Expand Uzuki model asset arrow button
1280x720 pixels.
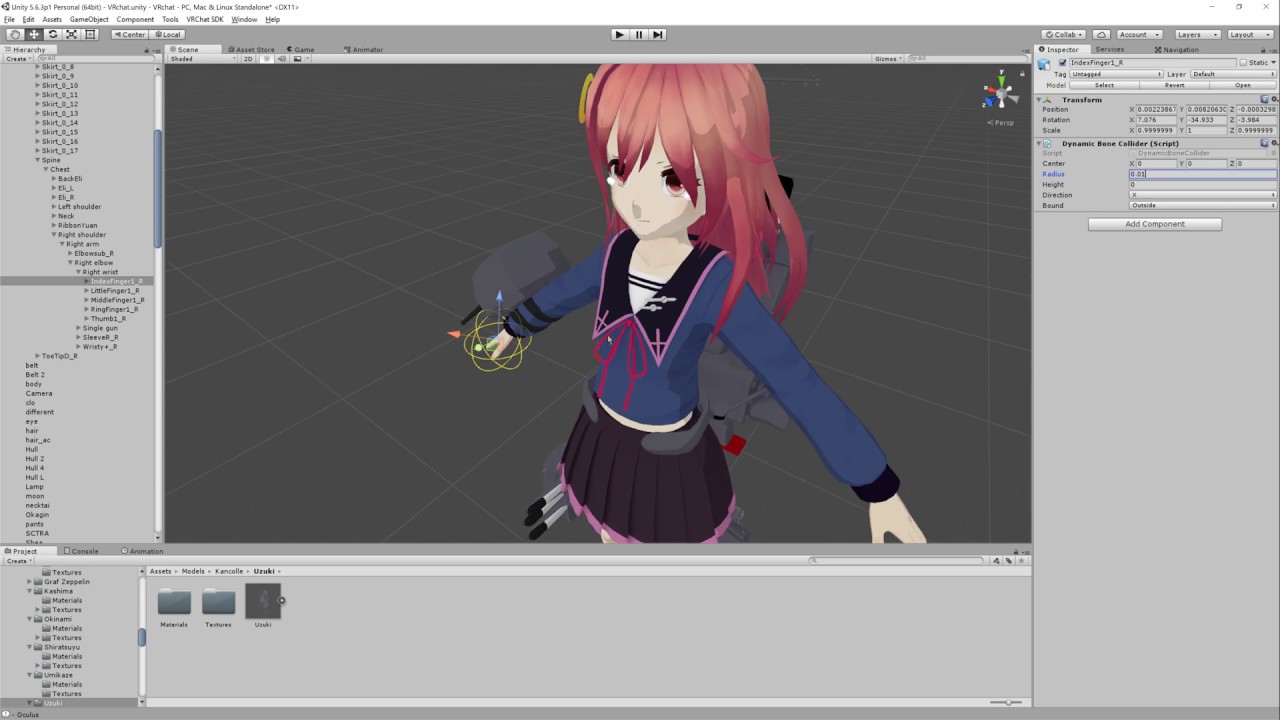pyautogui.click(x=281, y=601)
